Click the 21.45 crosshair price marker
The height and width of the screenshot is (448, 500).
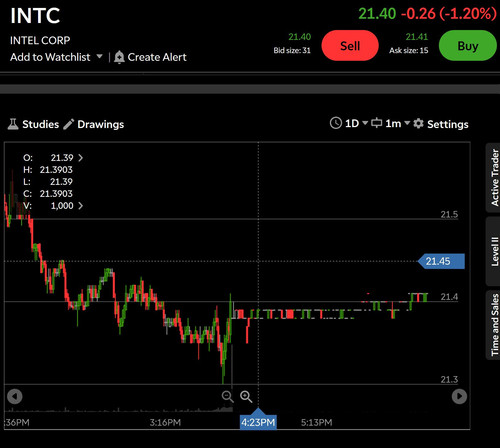441,261
